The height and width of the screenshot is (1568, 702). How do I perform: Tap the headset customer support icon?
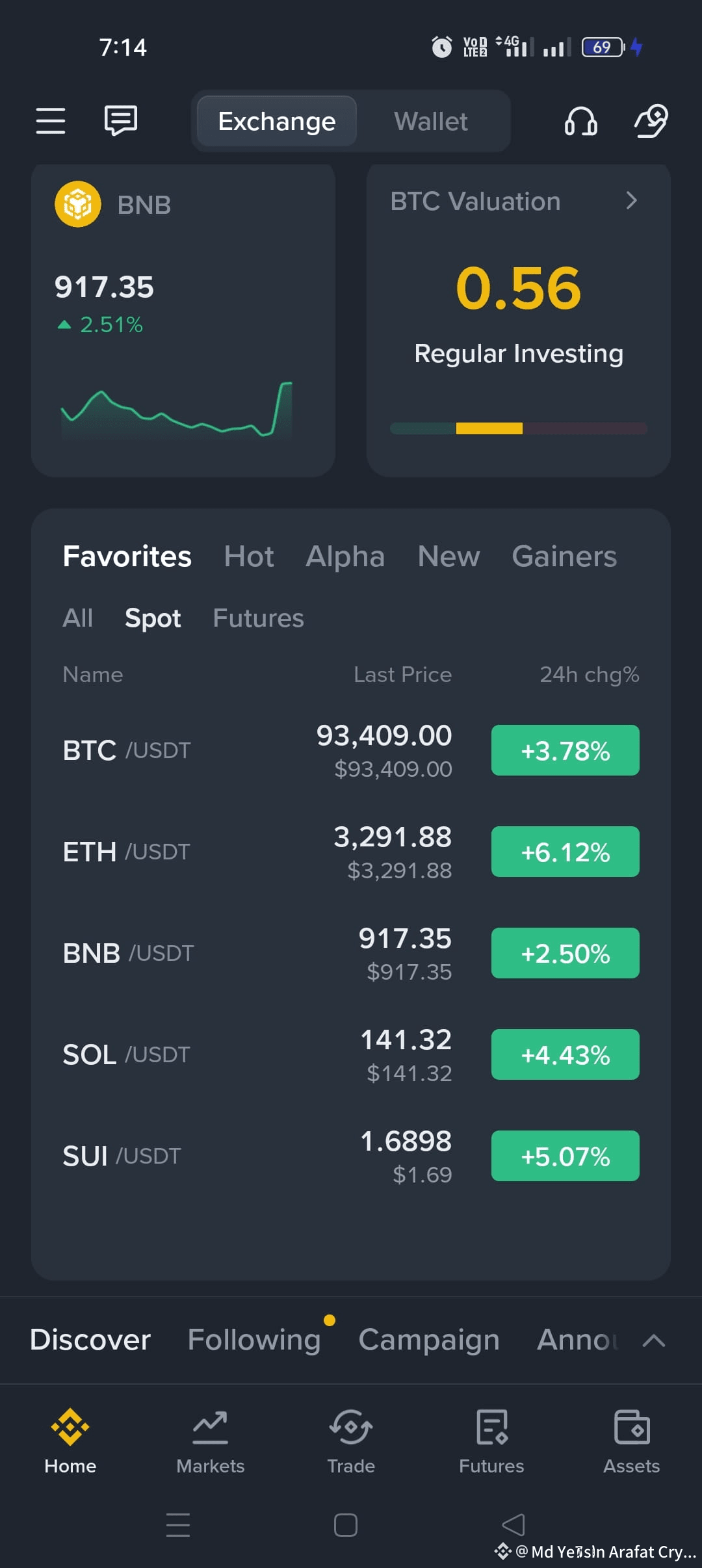coord(580,121)
